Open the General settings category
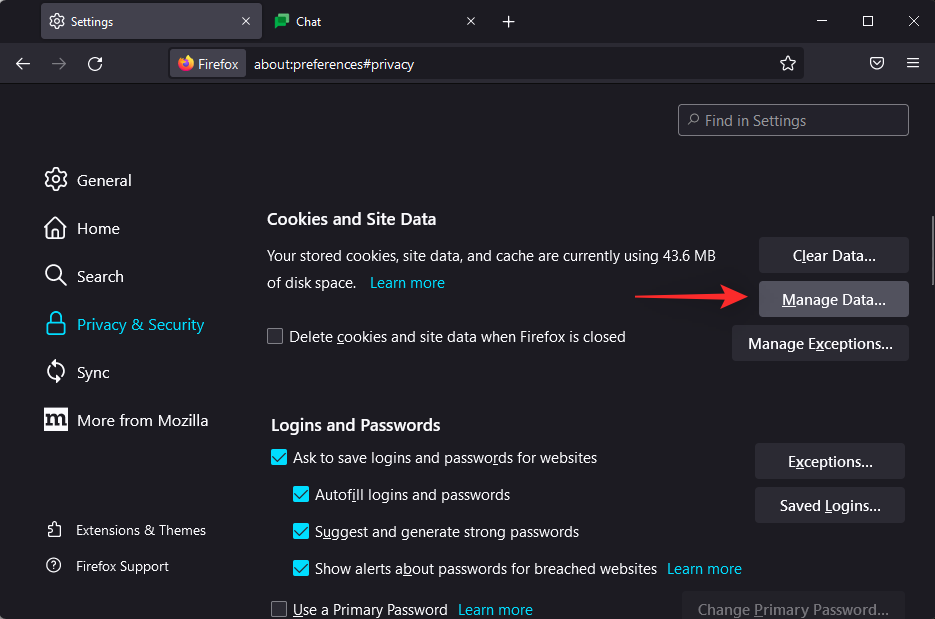 pos(103,181)
